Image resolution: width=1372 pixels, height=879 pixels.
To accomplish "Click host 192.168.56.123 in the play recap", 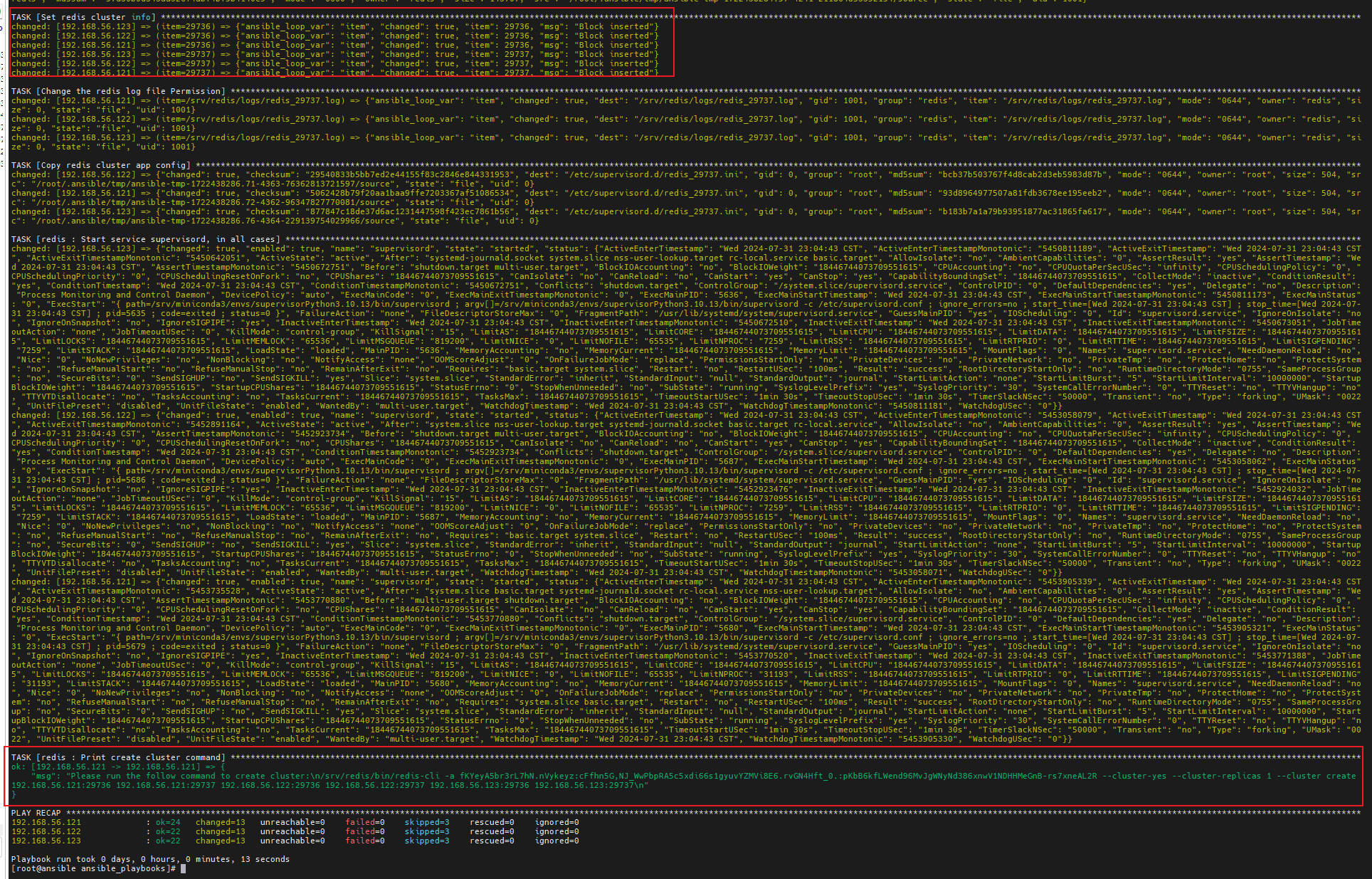I will 46,841.
